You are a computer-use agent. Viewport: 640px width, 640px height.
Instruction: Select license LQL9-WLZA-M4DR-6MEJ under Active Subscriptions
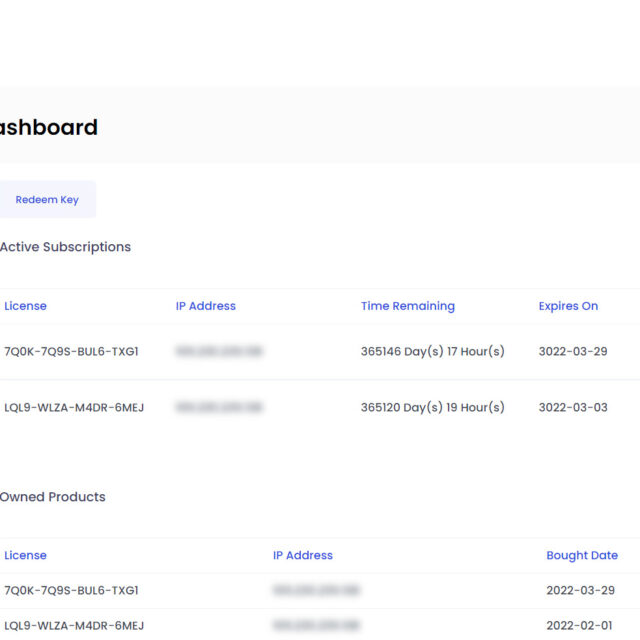click(x=74, y=408)
